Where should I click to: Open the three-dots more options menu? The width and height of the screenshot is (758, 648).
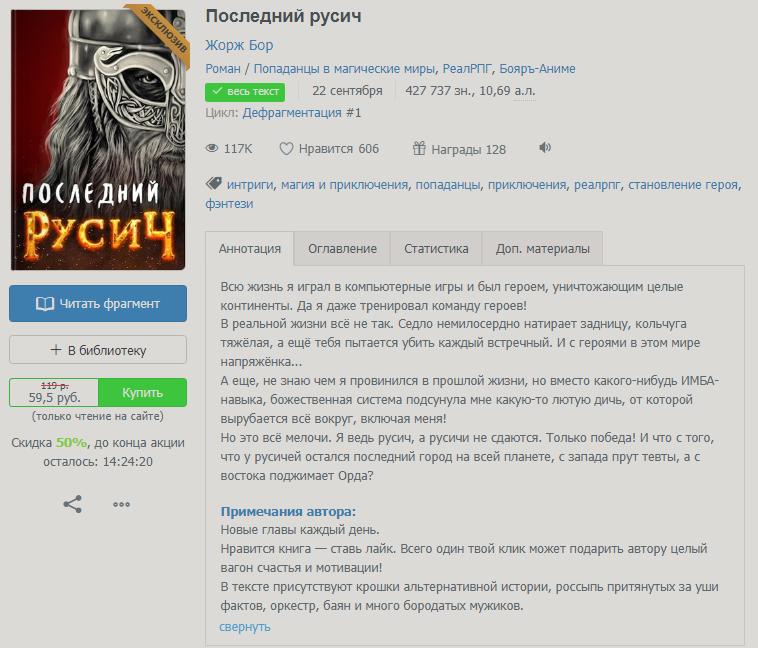coord(121,504)
